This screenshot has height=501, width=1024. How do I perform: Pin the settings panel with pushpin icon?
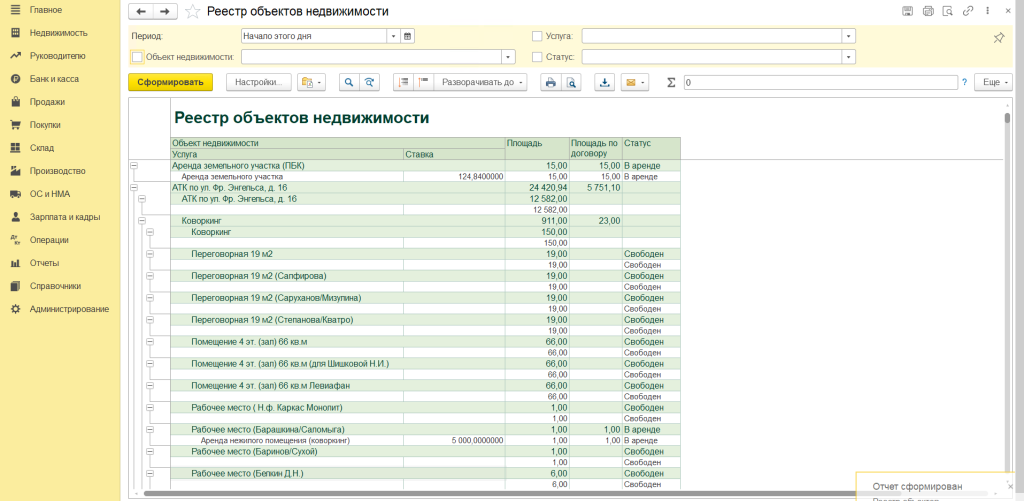click(998, 37)
